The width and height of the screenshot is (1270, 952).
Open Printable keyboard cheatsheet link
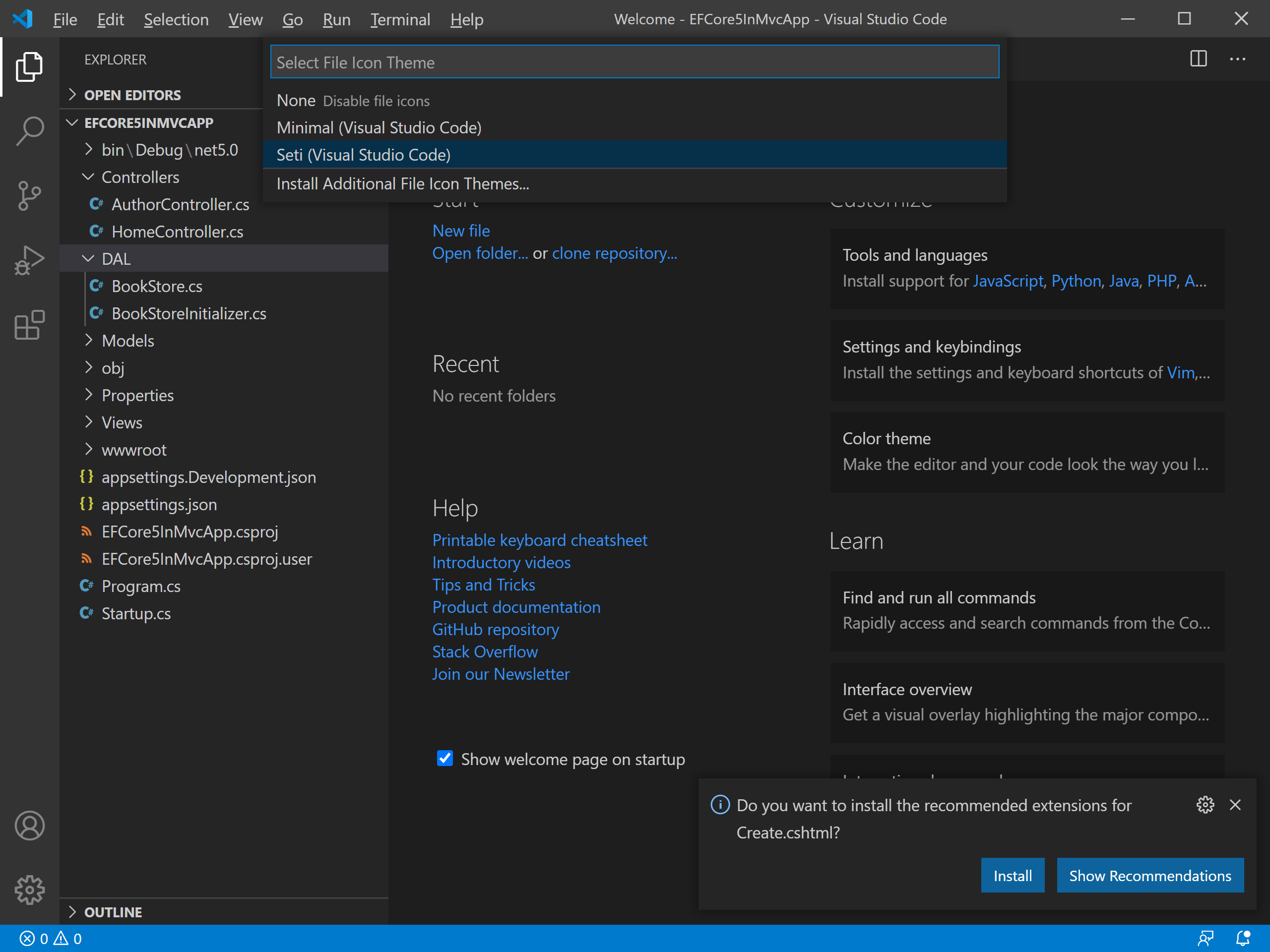[539, 540]
